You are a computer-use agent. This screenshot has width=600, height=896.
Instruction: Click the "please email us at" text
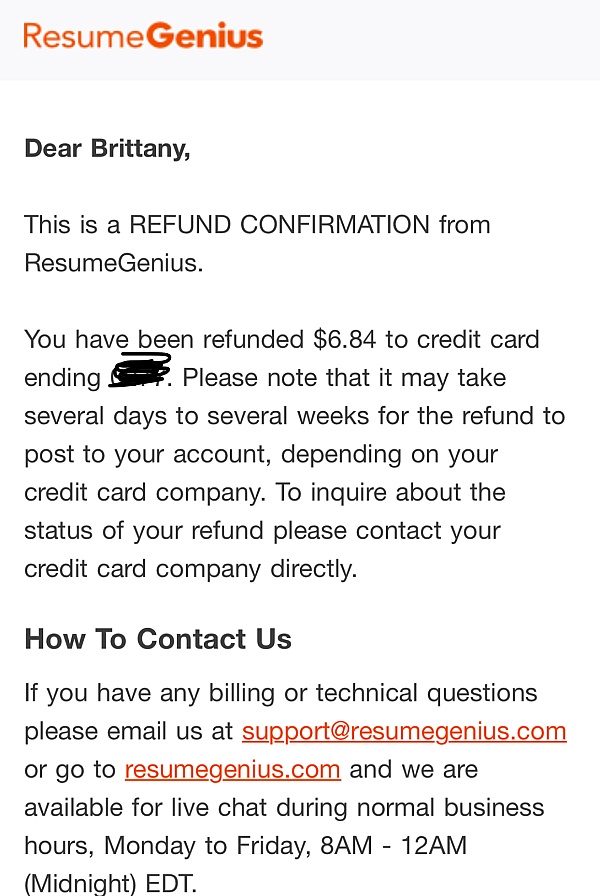(129, 731)
